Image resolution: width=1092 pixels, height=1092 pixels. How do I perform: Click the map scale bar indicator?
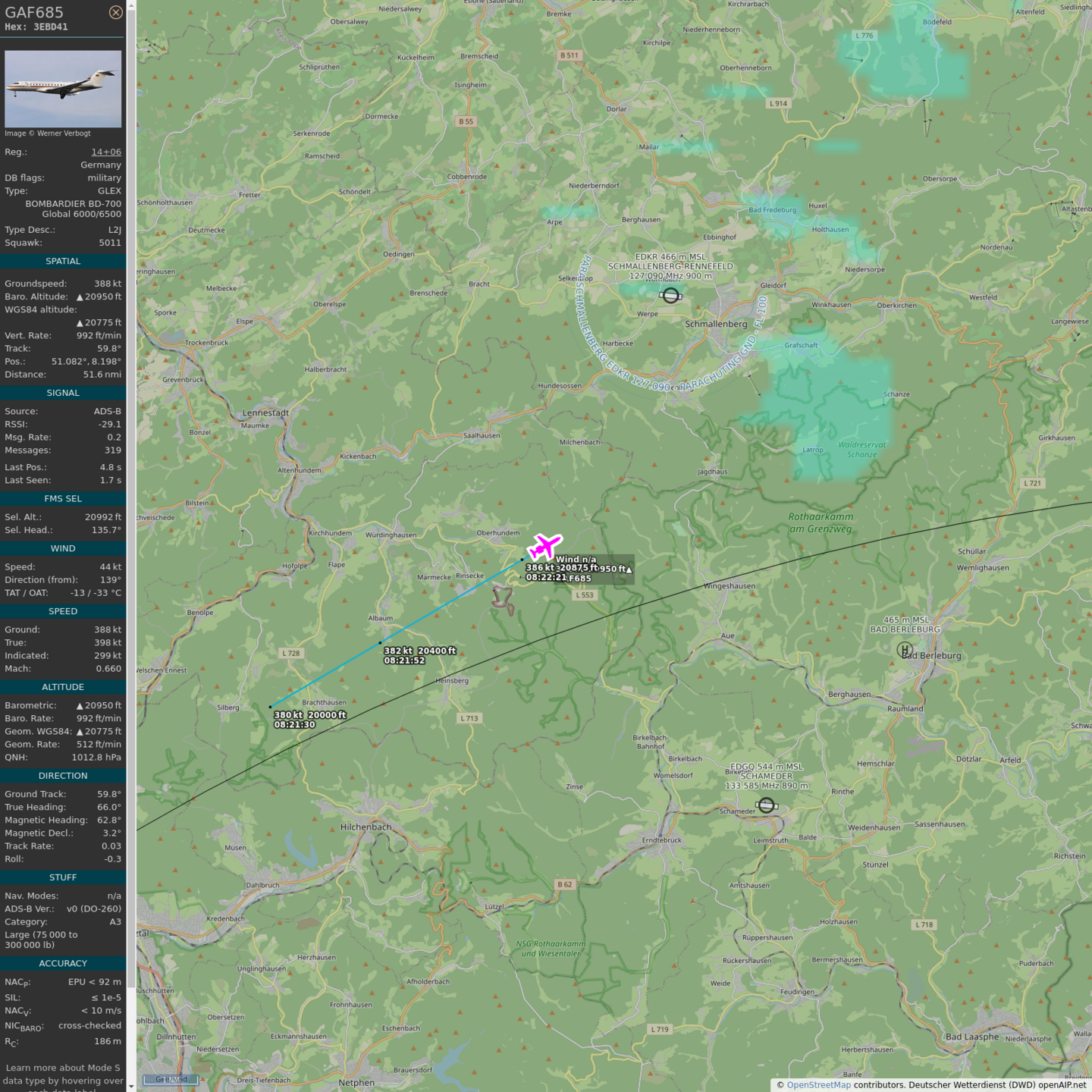tap(171, 1079)
